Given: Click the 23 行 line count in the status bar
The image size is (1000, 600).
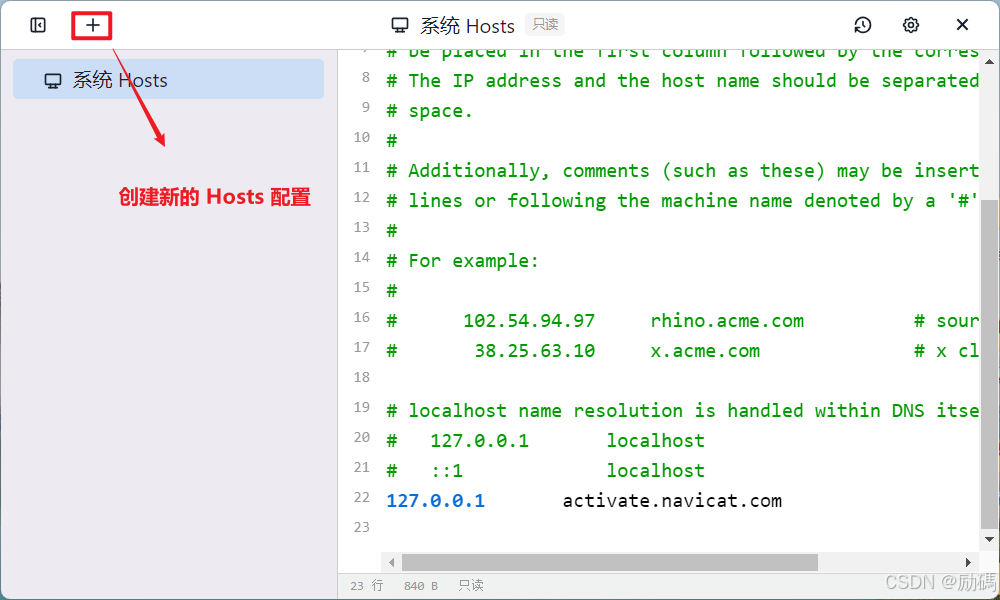Looking at the screenshot, I should point(368,585).
